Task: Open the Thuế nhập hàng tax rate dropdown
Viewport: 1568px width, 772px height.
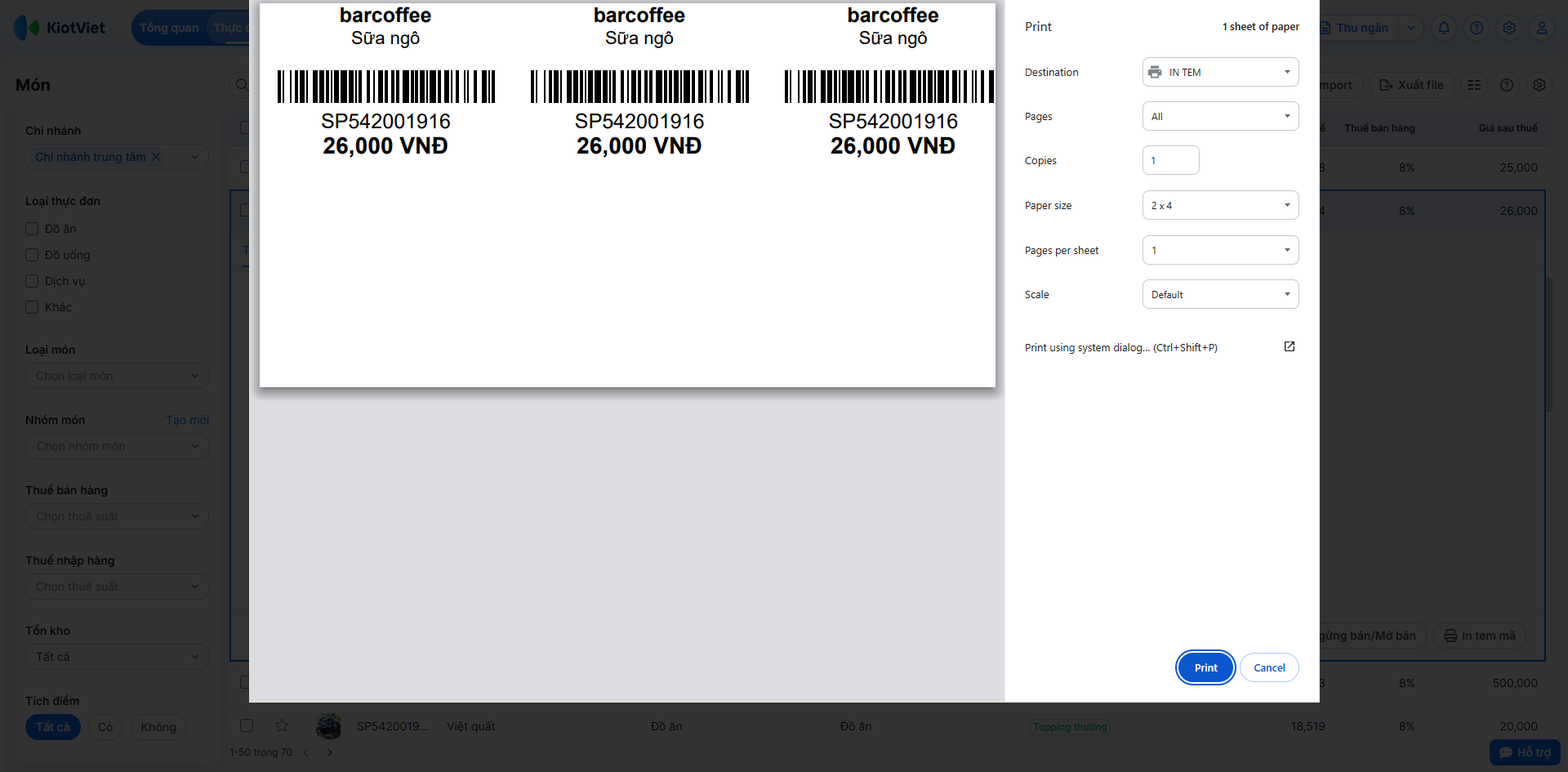Action: click(117, 587)
